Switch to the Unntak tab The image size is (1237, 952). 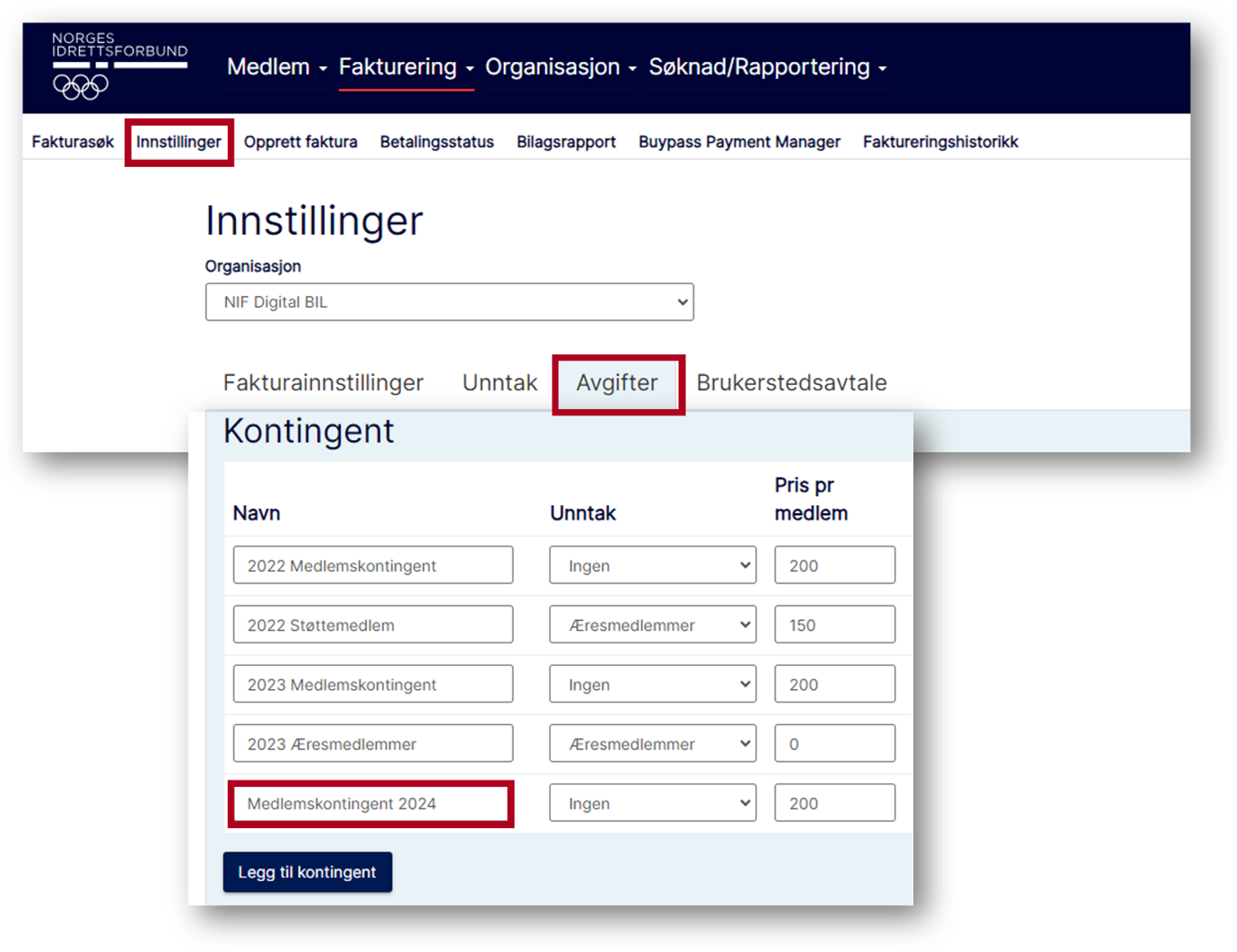tap(500, 382)
